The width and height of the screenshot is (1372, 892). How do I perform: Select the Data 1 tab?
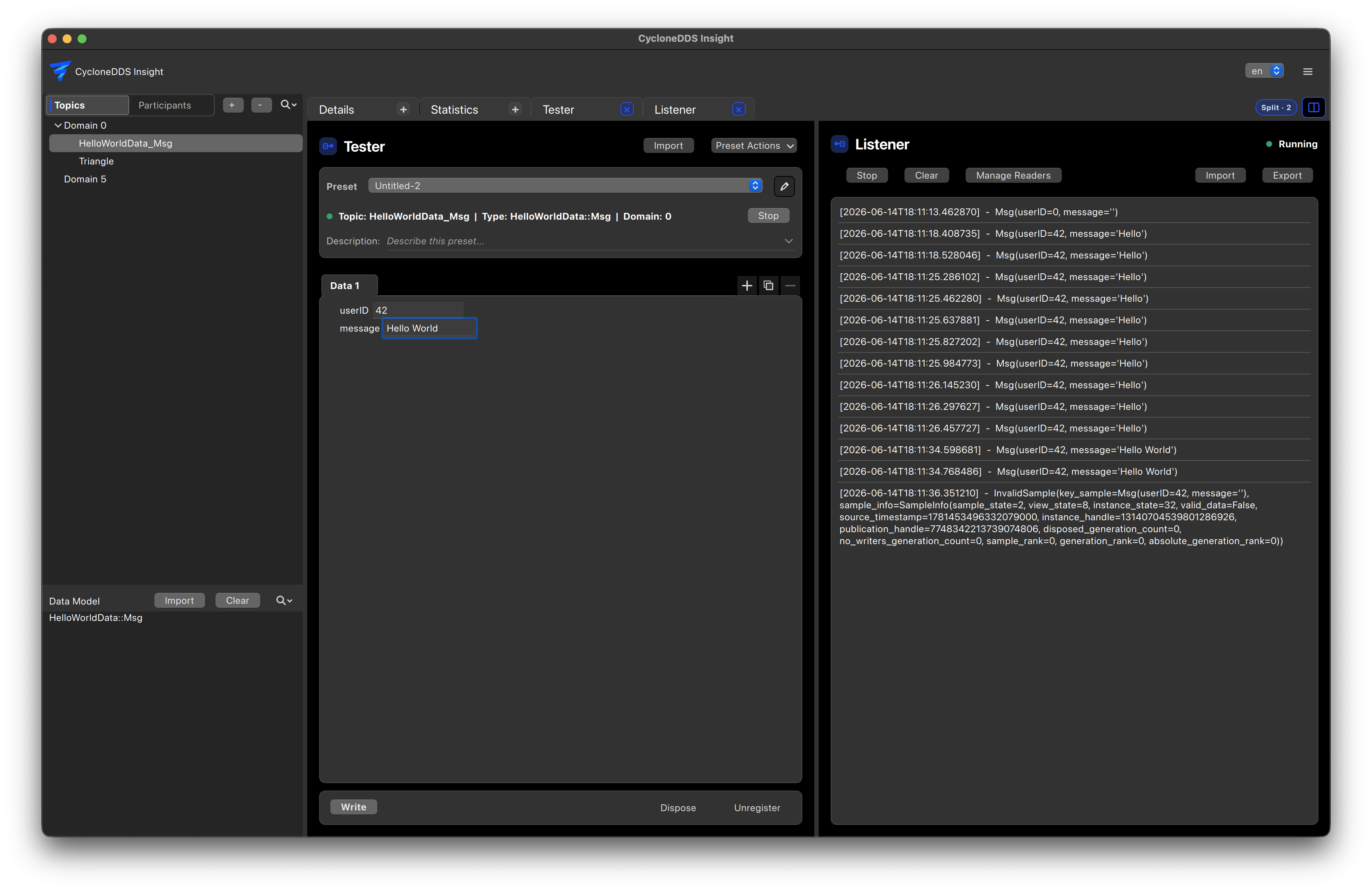coord(349,285)
